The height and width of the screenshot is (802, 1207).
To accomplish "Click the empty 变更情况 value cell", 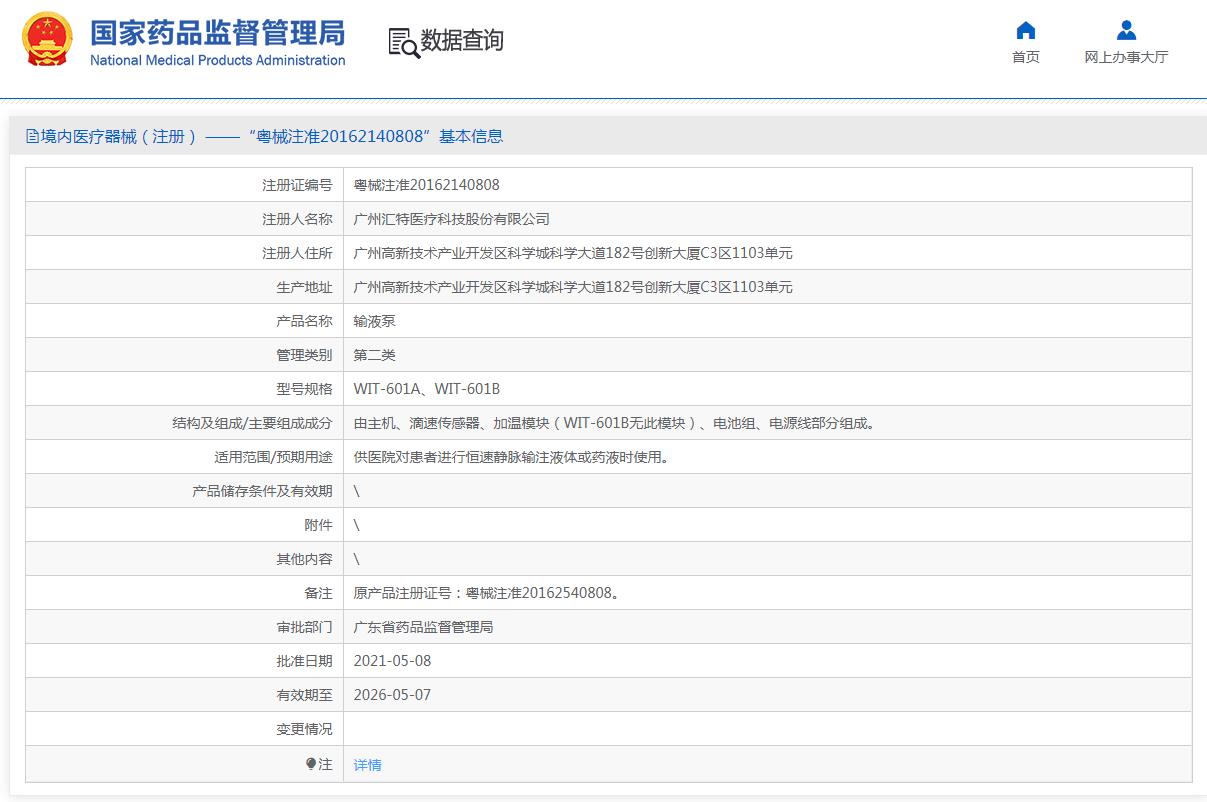I will pyautogui.click(x=767, y=729).
